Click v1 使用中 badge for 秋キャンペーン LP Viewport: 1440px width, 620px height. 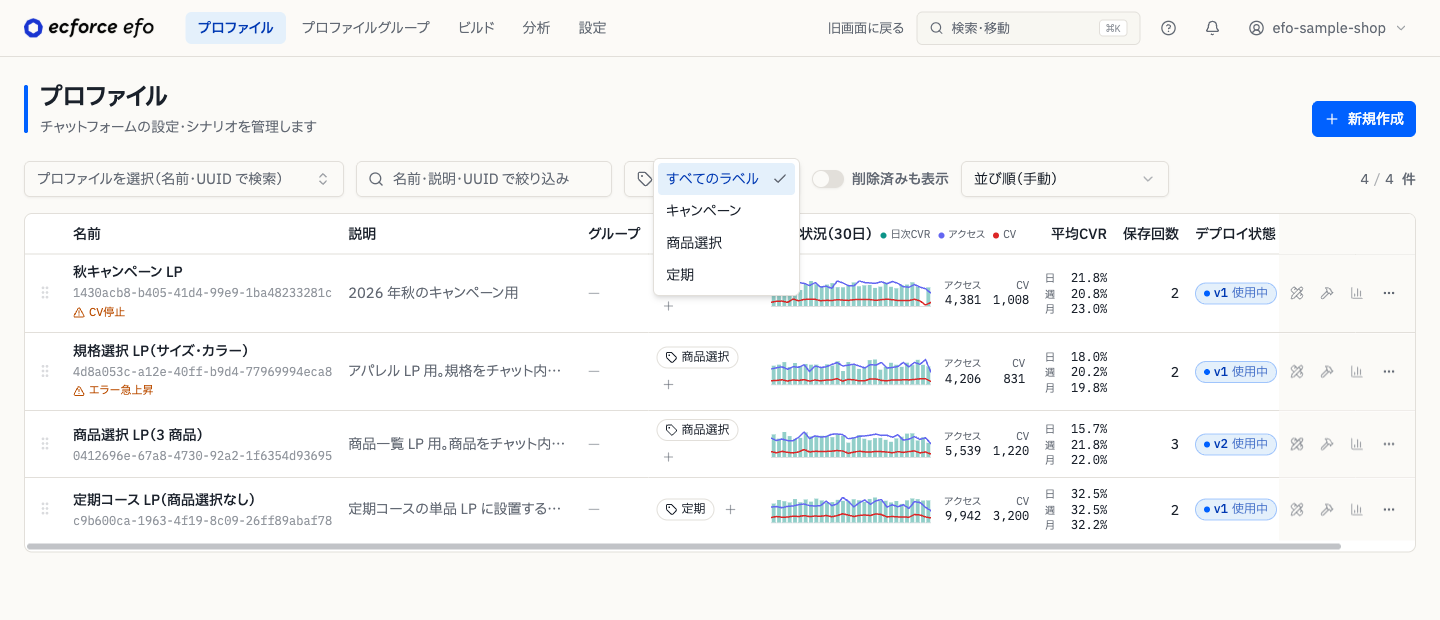click(x=1236, y=293)
